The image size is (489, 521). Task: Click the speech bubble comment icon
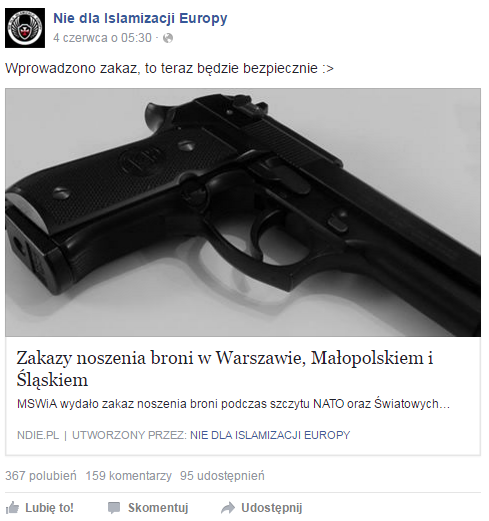pos(114,508)
